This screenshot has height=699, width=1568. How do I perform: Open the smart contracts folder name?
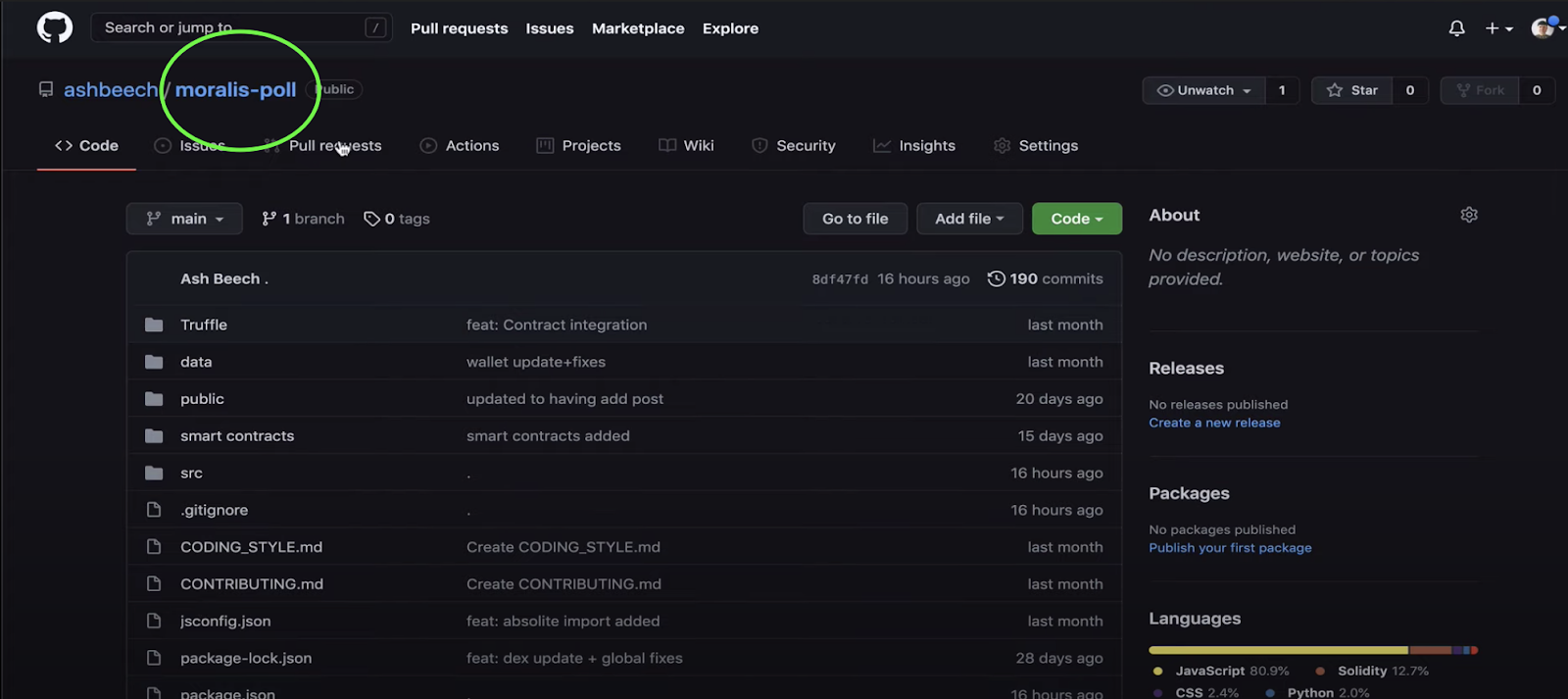tap(237, 436)
